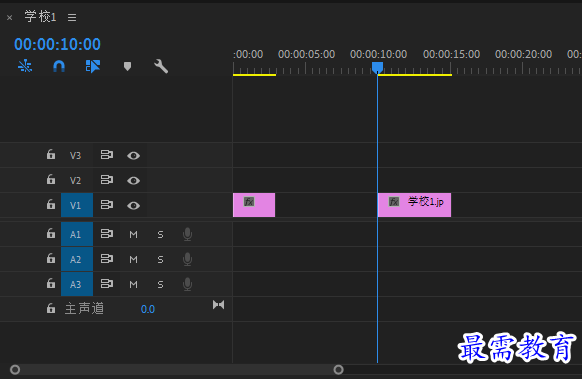582x379 pixels.
Task: Open timeline display settings wrench
Action: coord(161,66)
